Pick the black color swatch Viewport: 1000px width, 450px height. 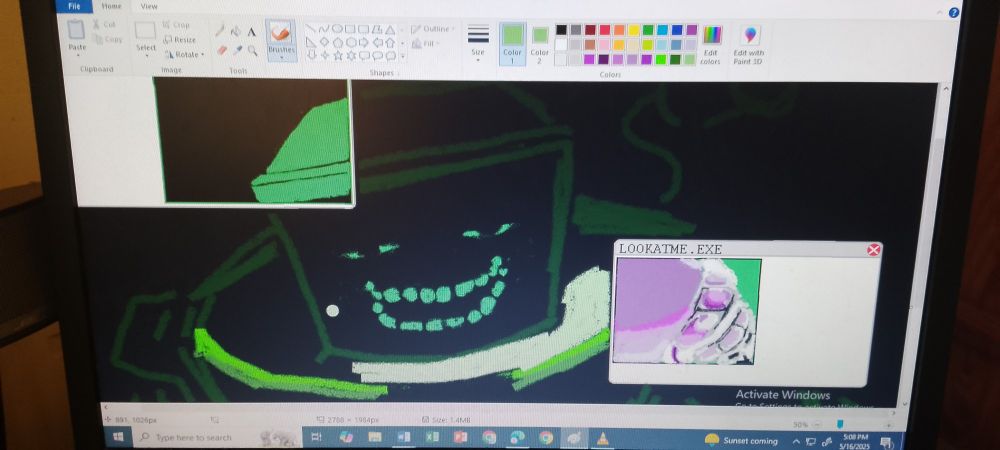click(561, 29)
